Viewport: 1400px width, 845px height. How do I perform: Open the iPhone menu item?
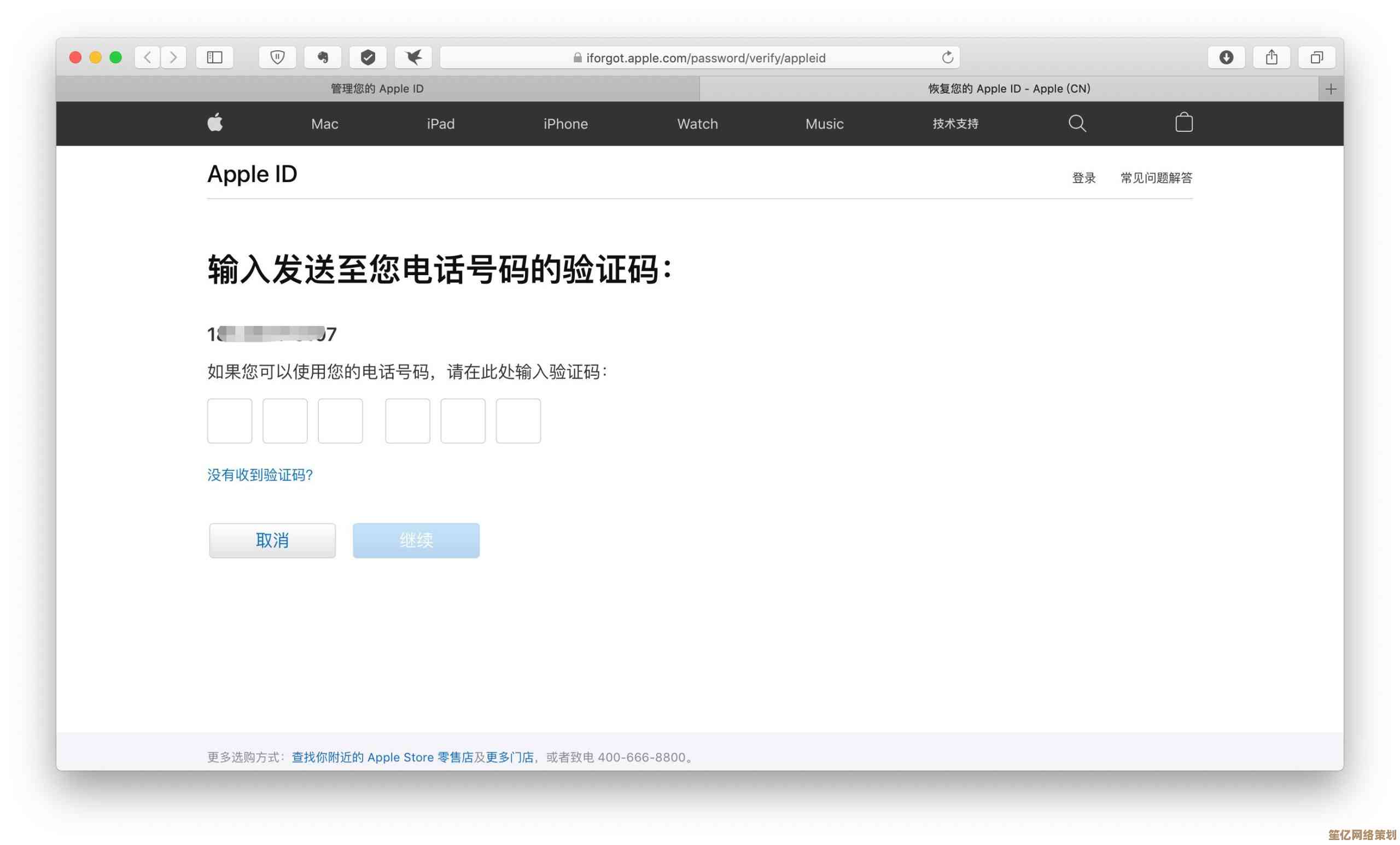565,124
